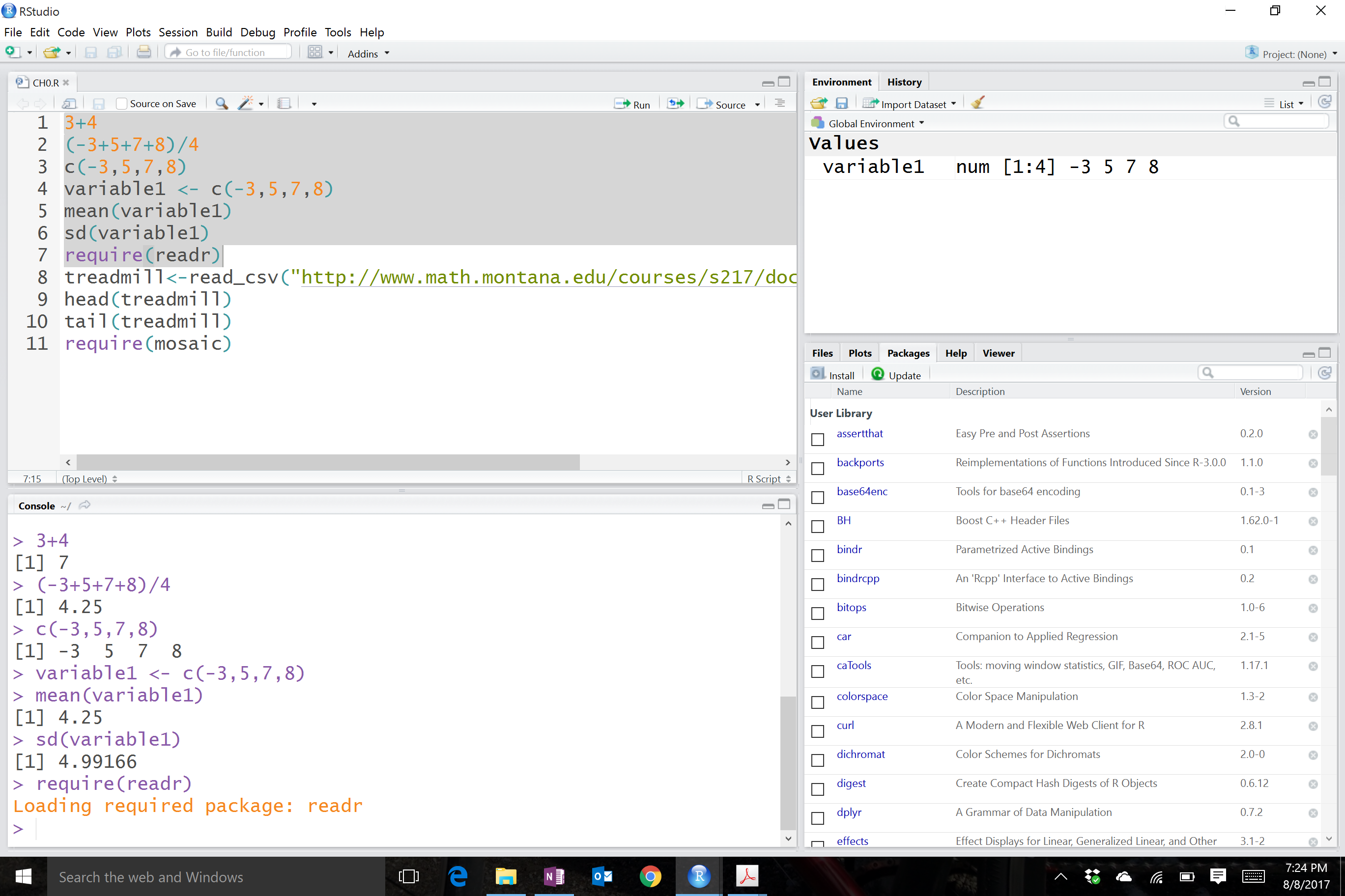
Task: Click the re-run previous code region icon
Action: tap(676, 104)
